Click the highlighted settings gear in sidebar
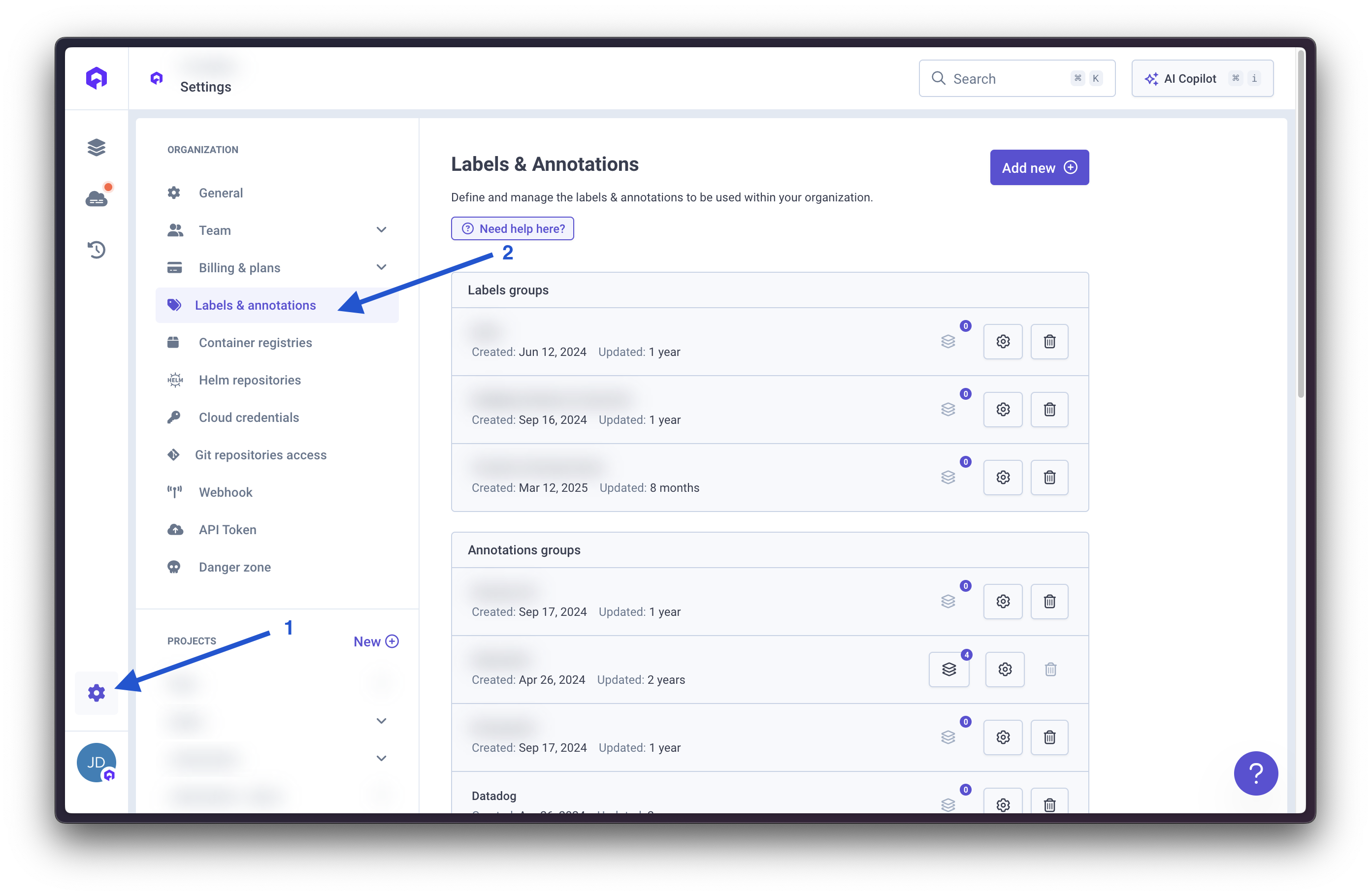 (96, 693)
